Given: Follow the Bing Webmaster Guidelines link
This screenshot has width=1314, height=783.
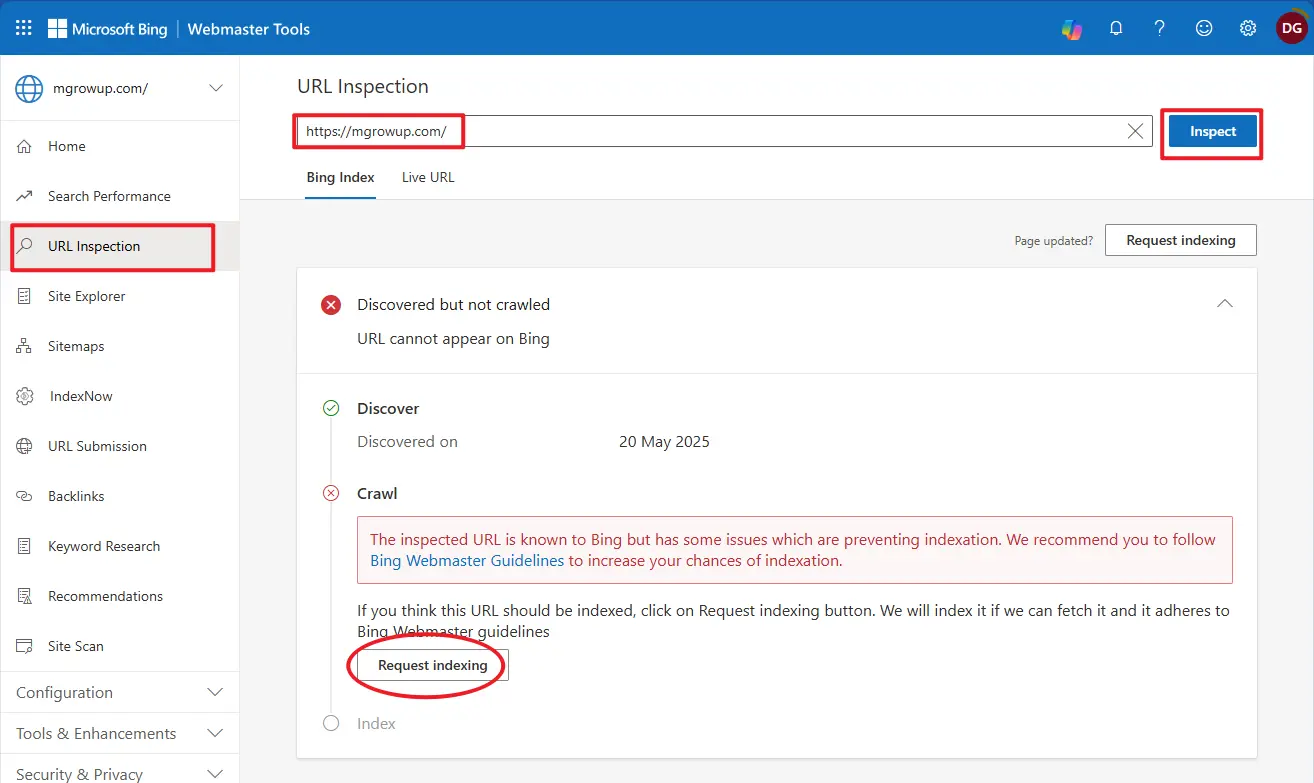Looking at the screenshot, I should 467,561.
